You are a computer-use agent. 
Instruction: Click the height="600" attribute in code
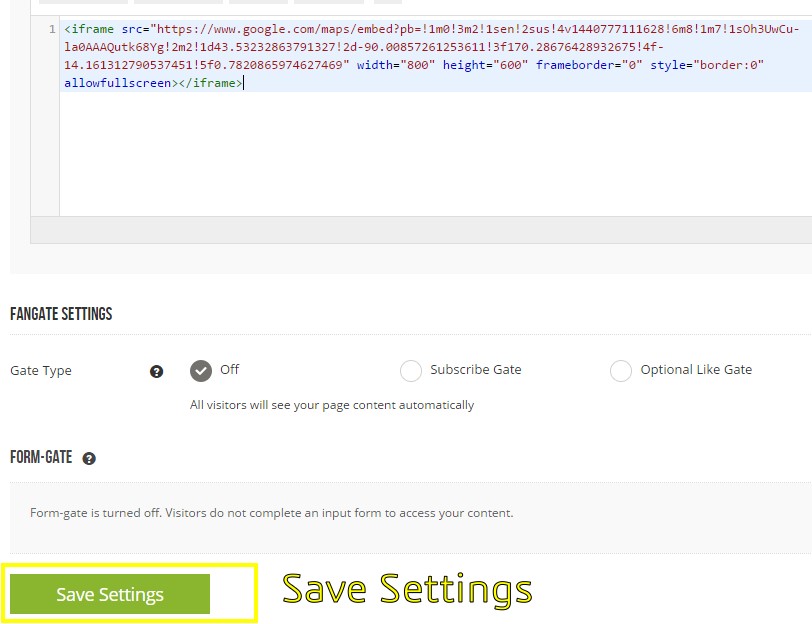[485, 65]
